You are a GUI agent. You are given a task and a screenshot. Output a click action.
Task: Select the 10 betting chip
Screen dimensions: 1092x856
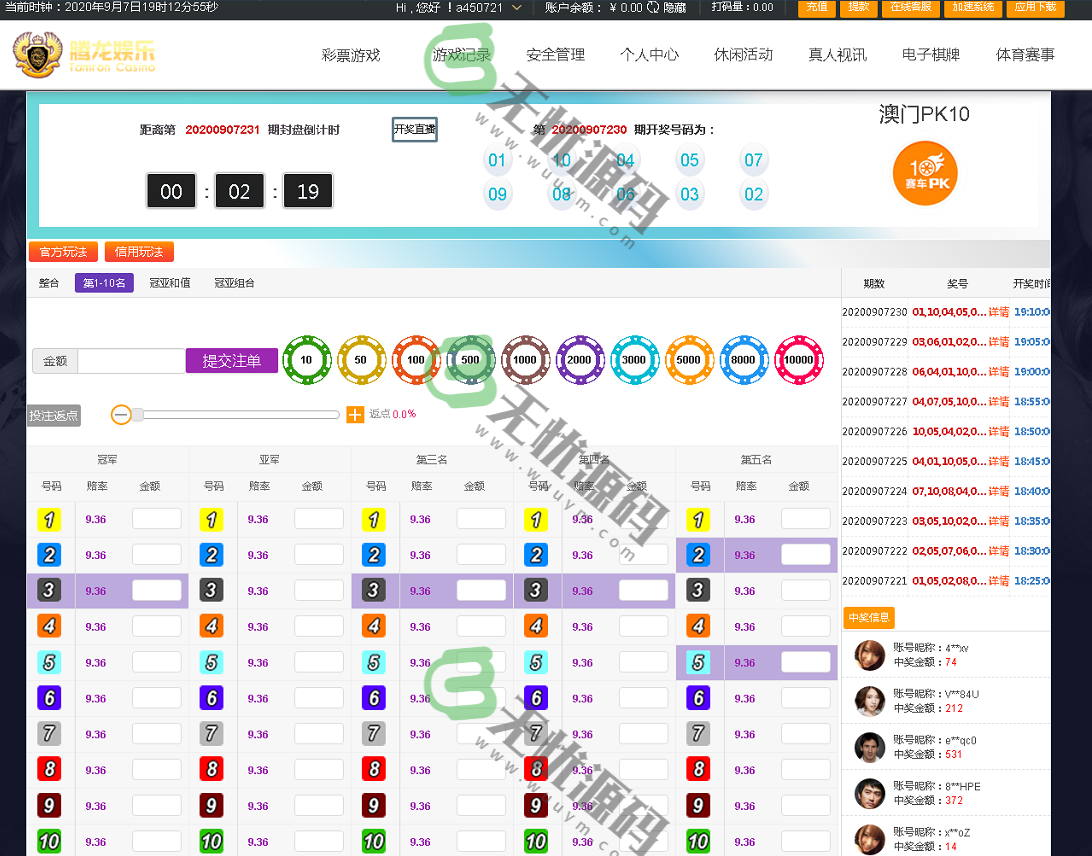click(307, 360)
